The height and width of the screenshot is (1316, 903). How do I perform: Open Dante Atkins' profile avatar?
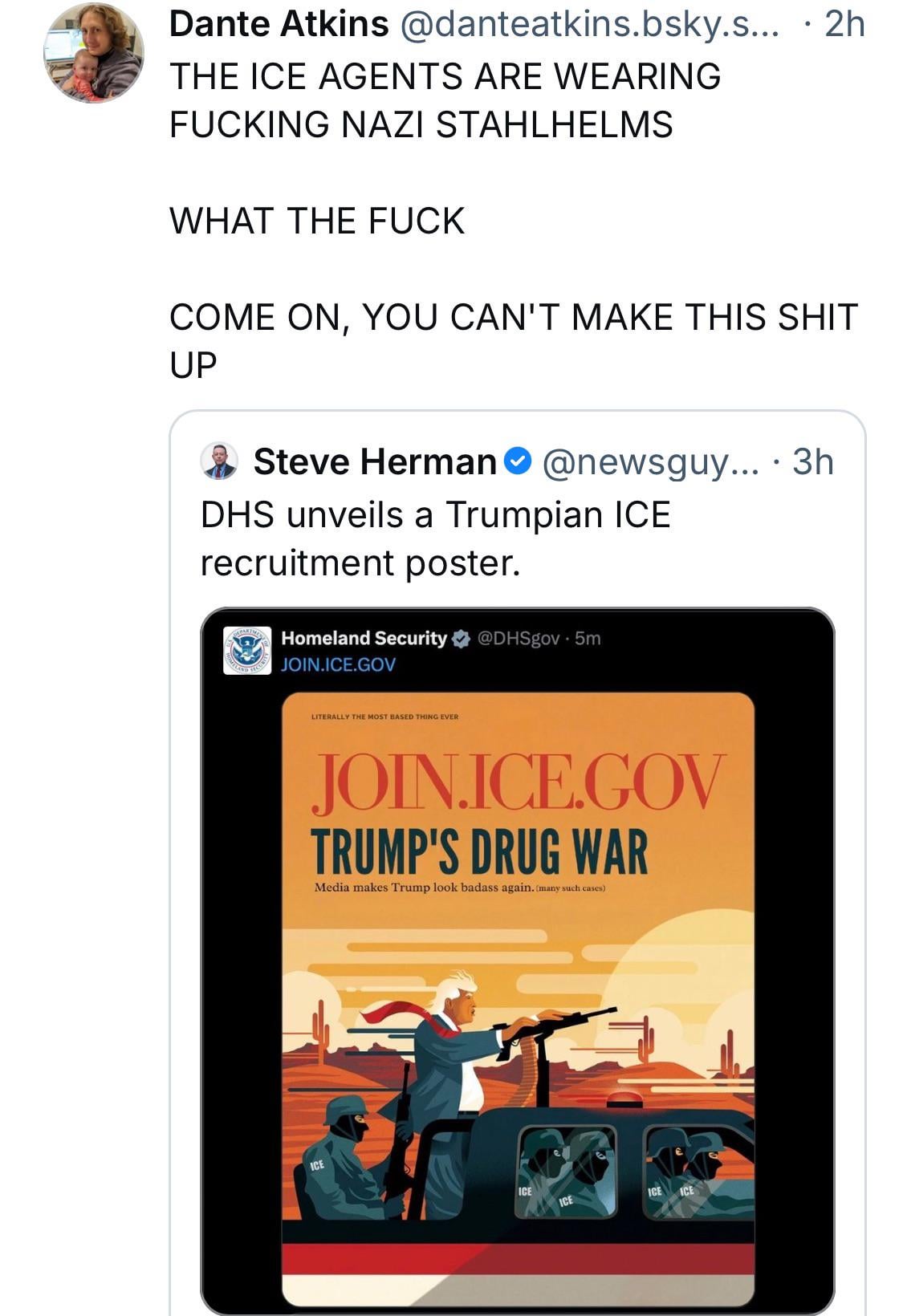(93, 52)
